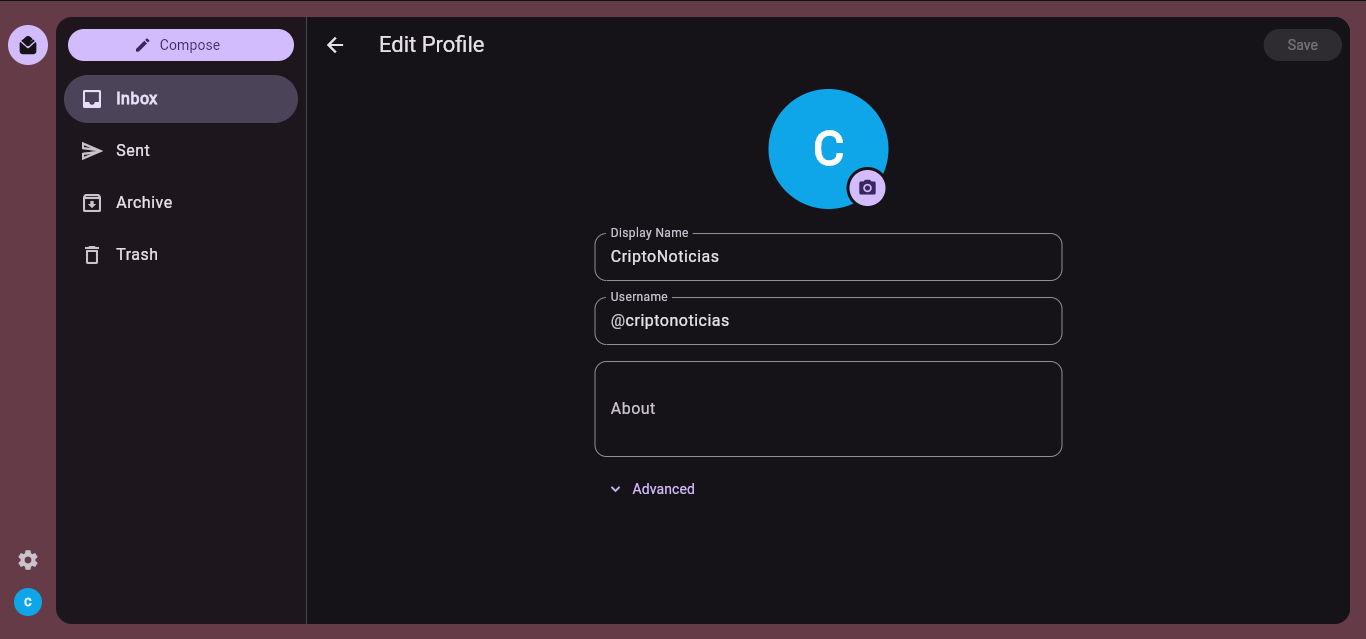Change photo with the camera icon
The width and height of the screenshot is (1366, 639).
(867, 188)
